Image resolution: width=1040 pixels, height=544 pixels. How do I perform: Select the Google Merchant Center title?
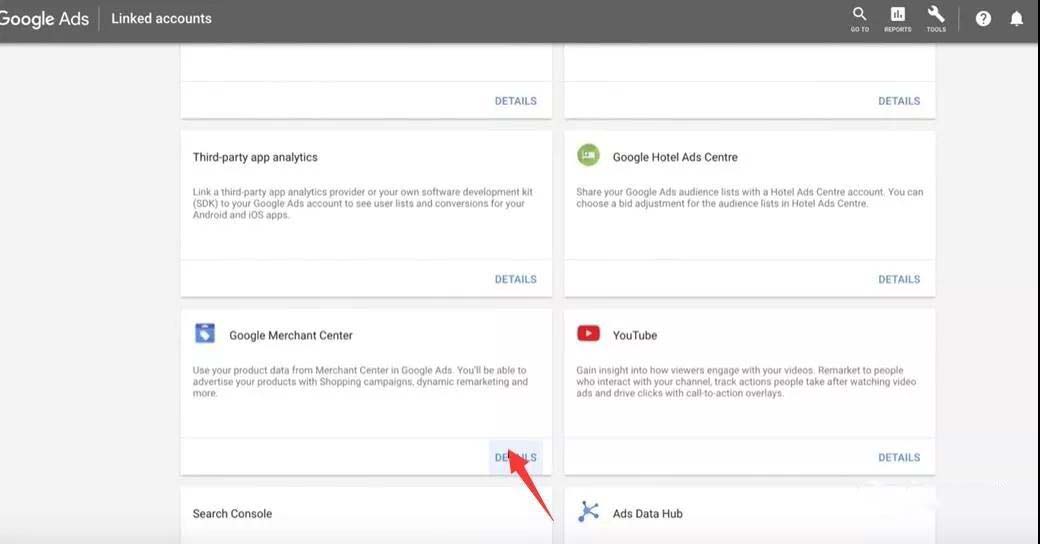(x=291, y=336)
